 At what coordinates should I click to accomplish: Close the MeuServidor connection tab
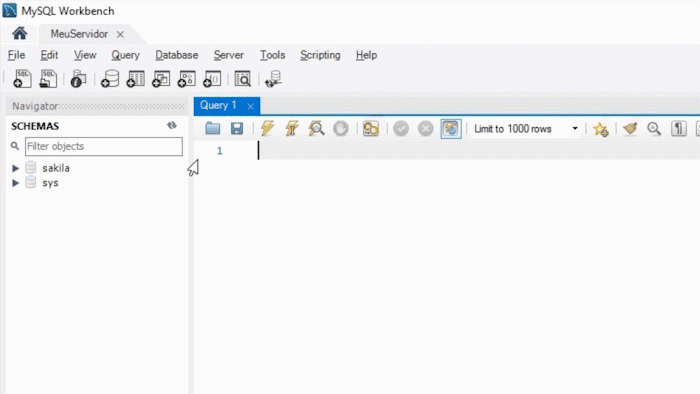click(x=120, y=34)
